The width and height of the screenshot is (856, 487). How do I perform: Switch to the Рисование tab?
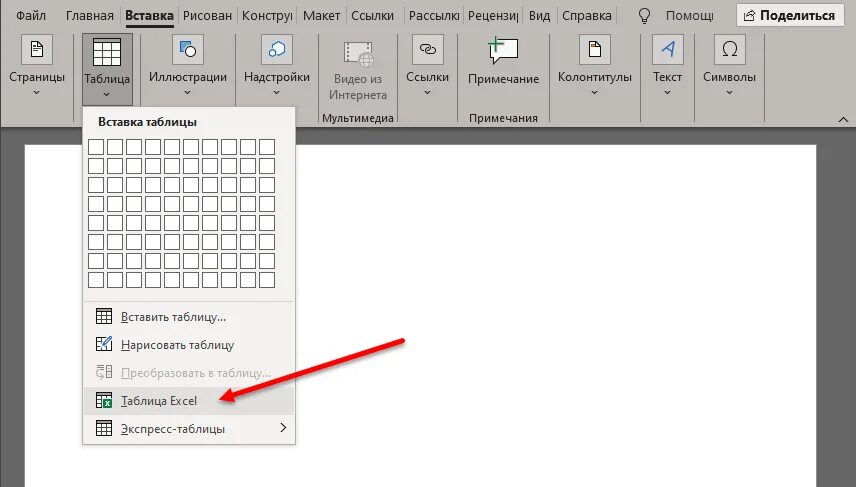207,15
